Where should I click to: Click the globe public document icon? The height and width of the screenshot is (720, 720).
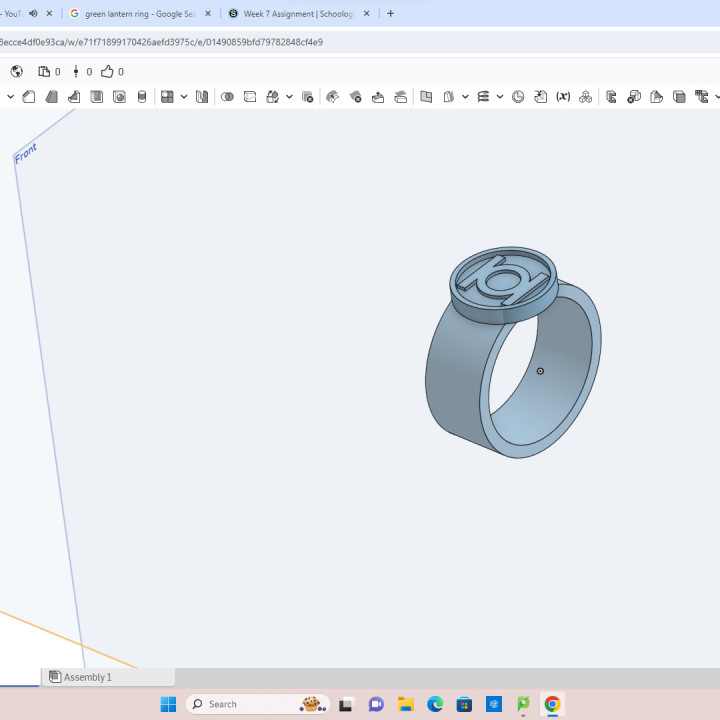pos(17,72)
